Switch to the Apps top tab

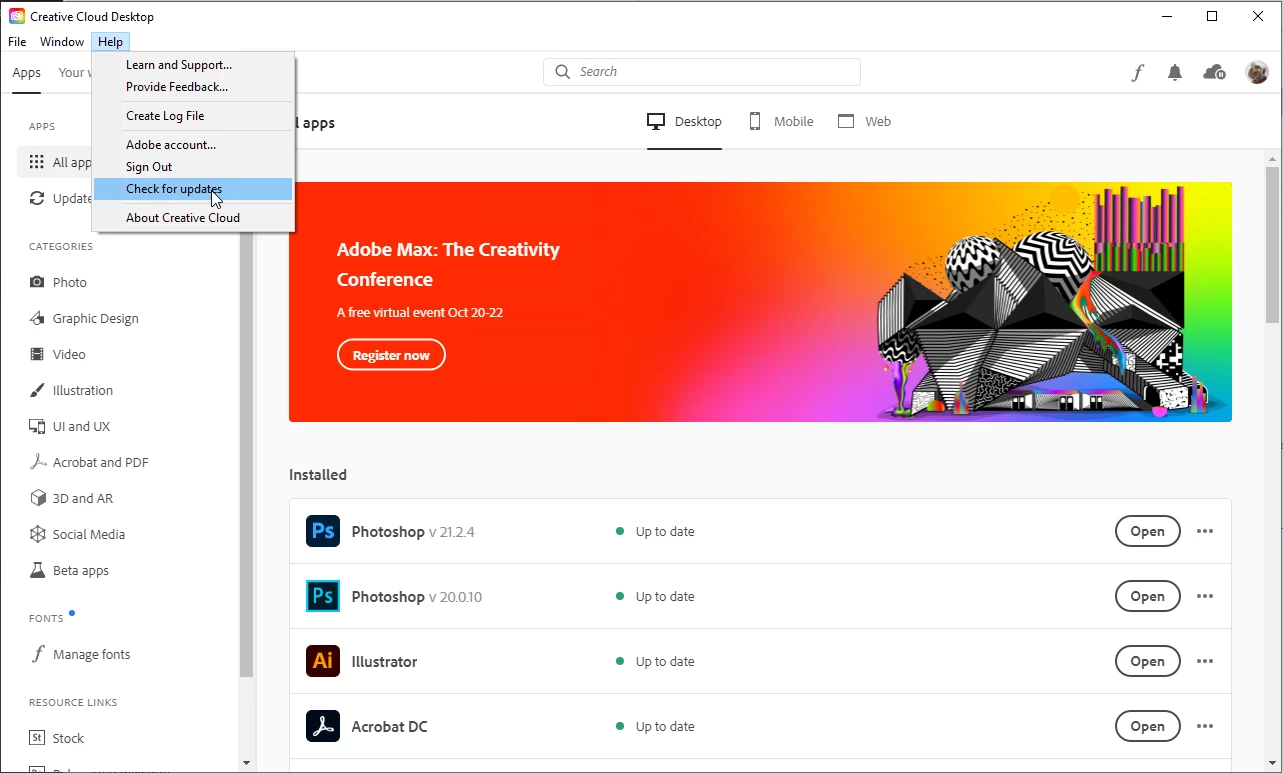click(x=27, y=73)
